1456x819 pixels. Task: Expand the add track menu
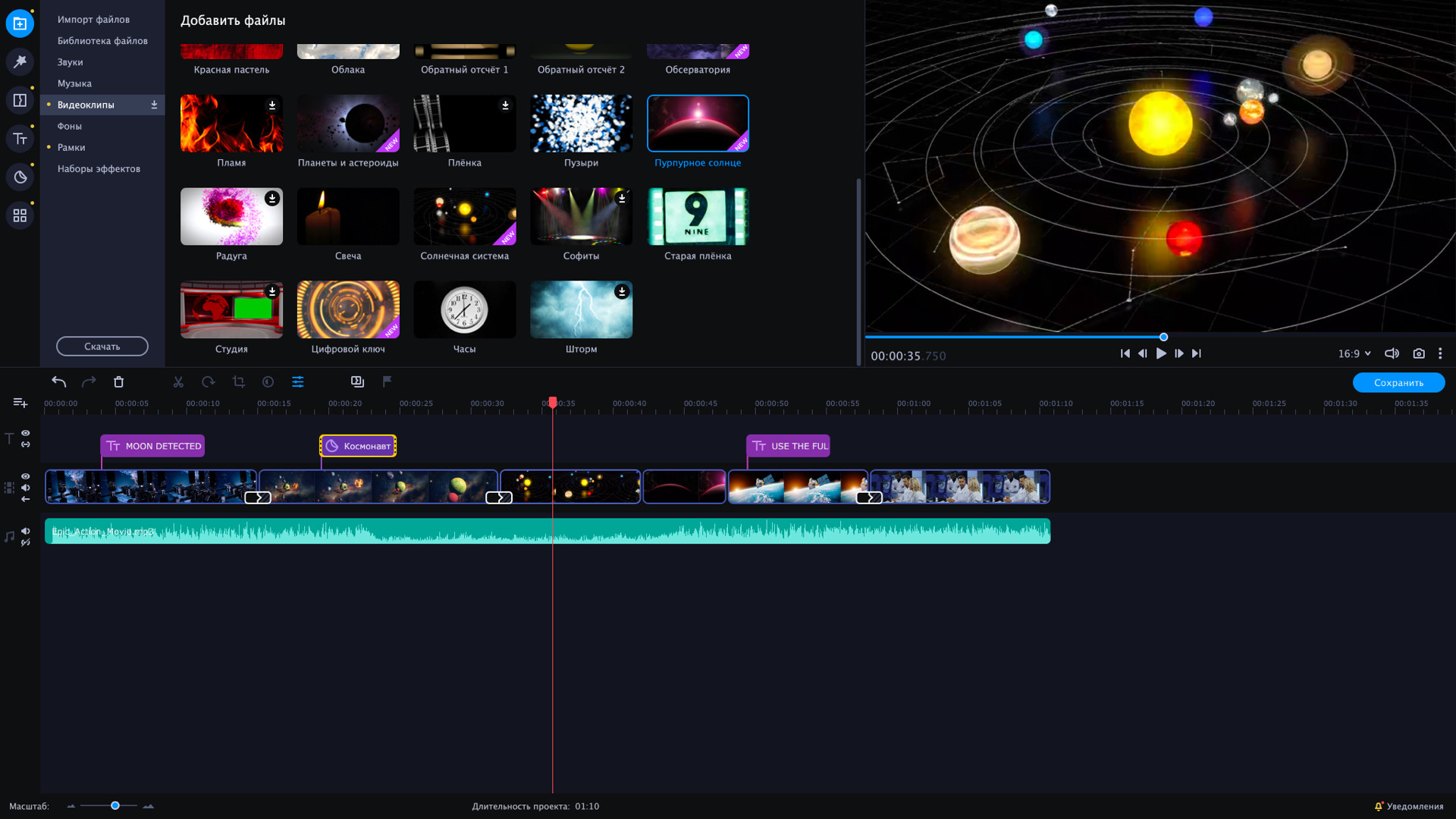tap(20, 403)
